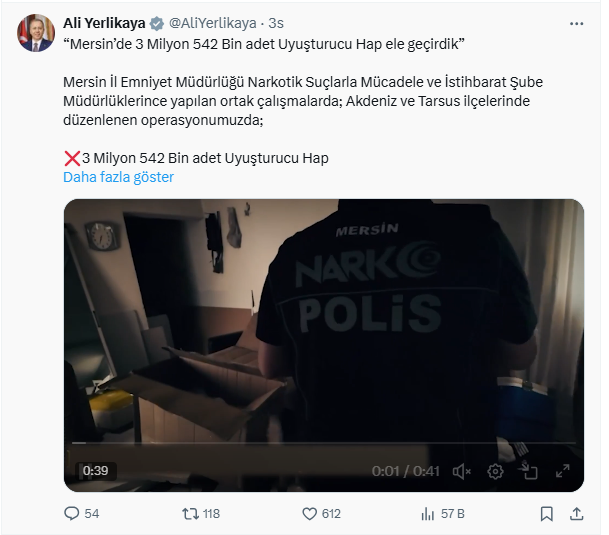The height and width of the screenshot is (535, 609).
Task: Open Ali Yerlikaya profile avatar
Action: (x=36, y=33)
